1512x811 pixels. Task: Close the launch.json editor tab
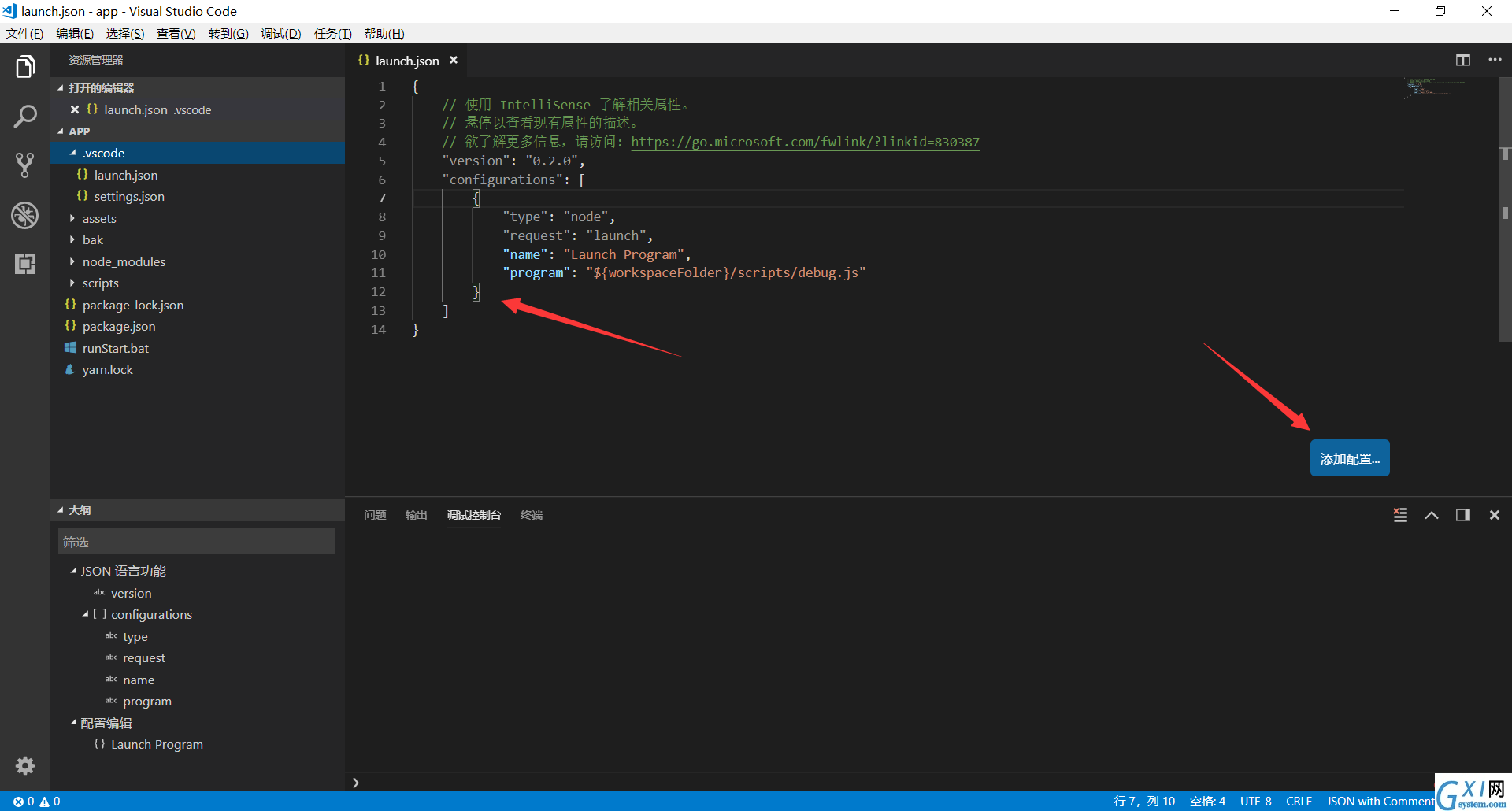(454, 60)
